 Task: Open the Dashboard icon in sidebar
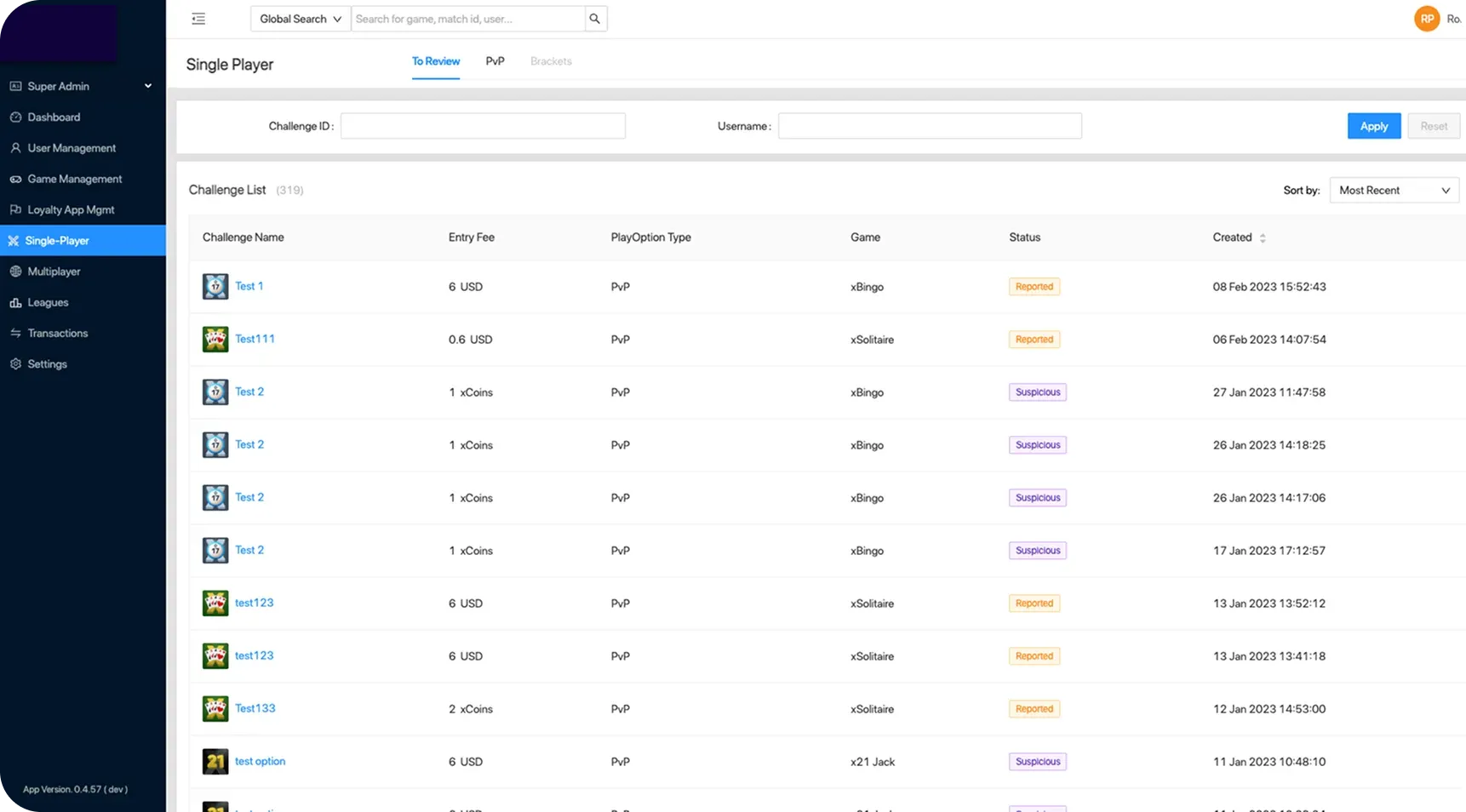(x=15, y=117)
